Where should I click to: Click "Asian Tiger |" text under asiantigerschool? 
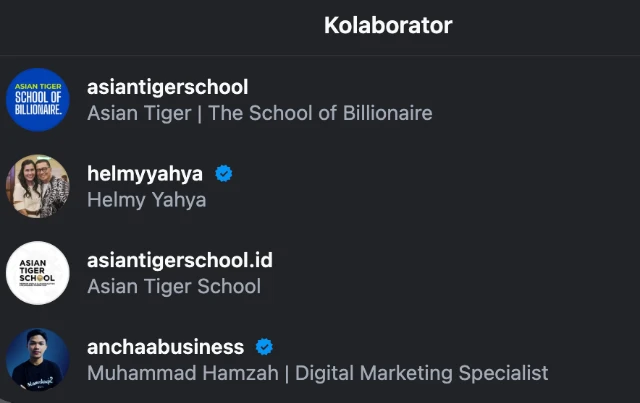point(143,113)
